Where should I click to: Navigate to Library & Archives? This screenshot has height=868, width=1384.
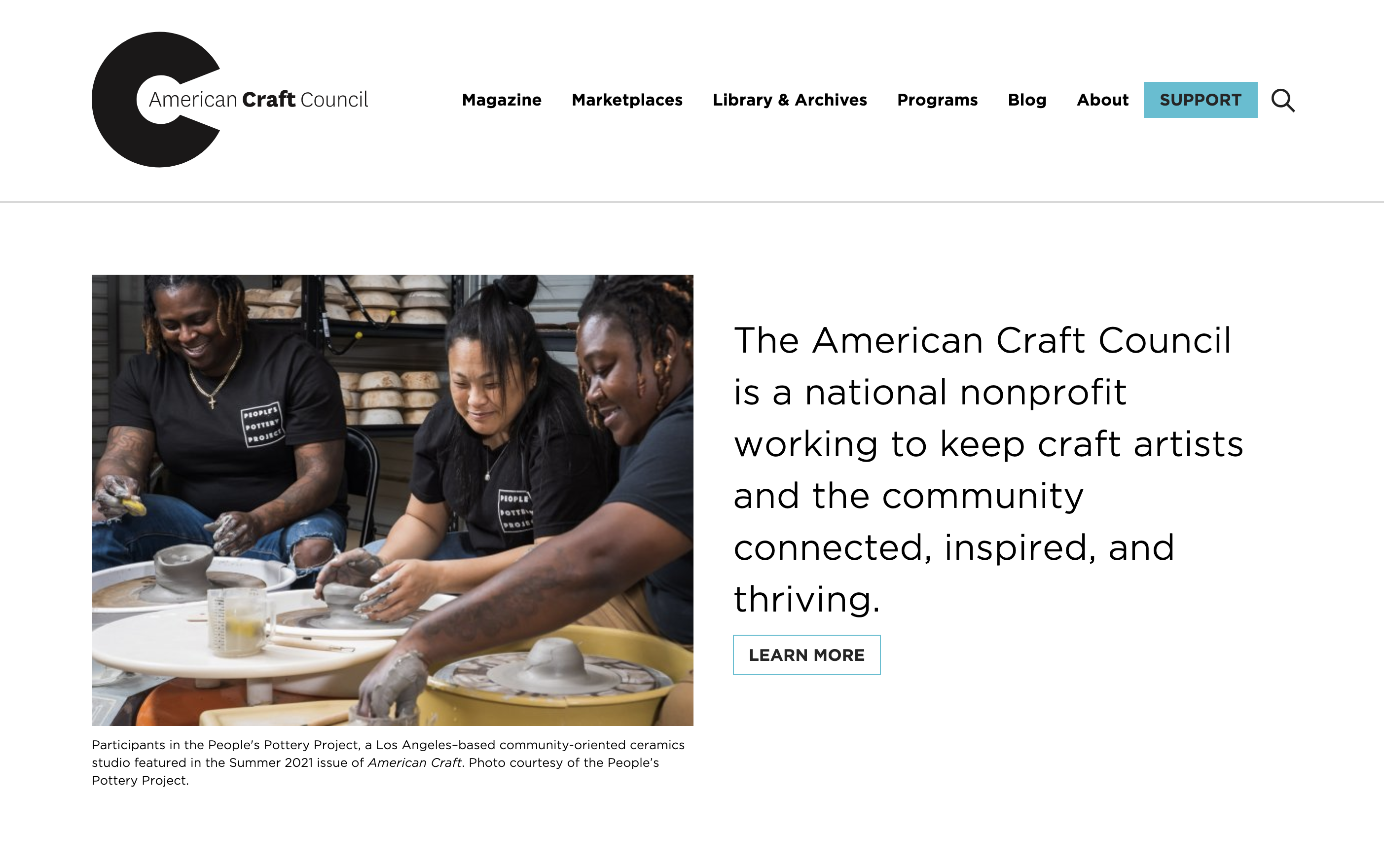click(791, 100)
